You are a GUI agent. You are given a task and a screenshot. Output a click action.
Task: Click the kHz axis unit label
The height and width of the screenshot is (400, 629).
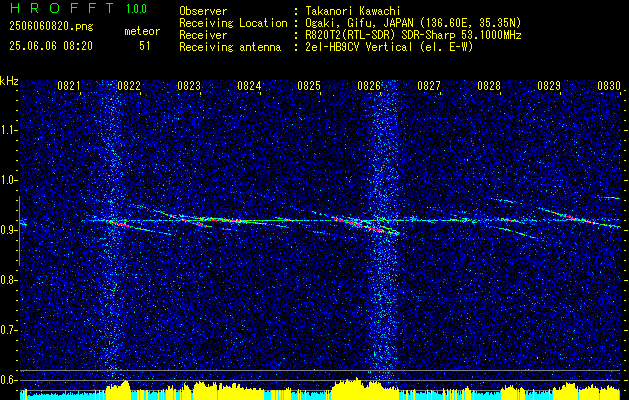coord(9,81)
